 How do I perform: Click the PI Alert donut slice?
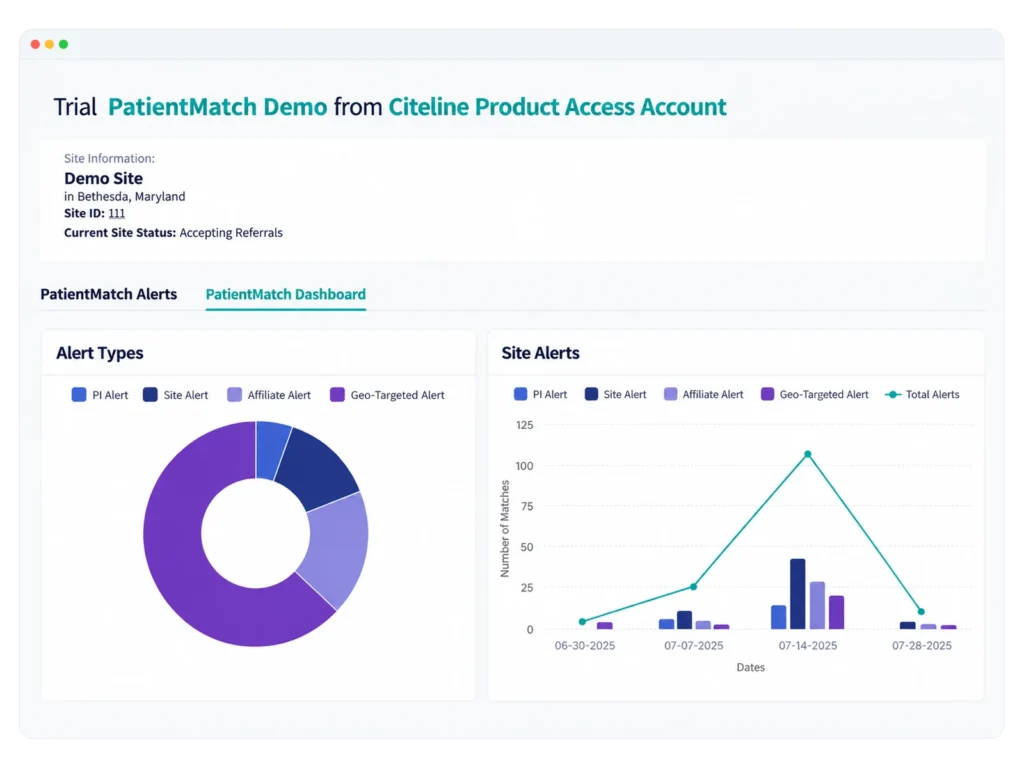271,450
